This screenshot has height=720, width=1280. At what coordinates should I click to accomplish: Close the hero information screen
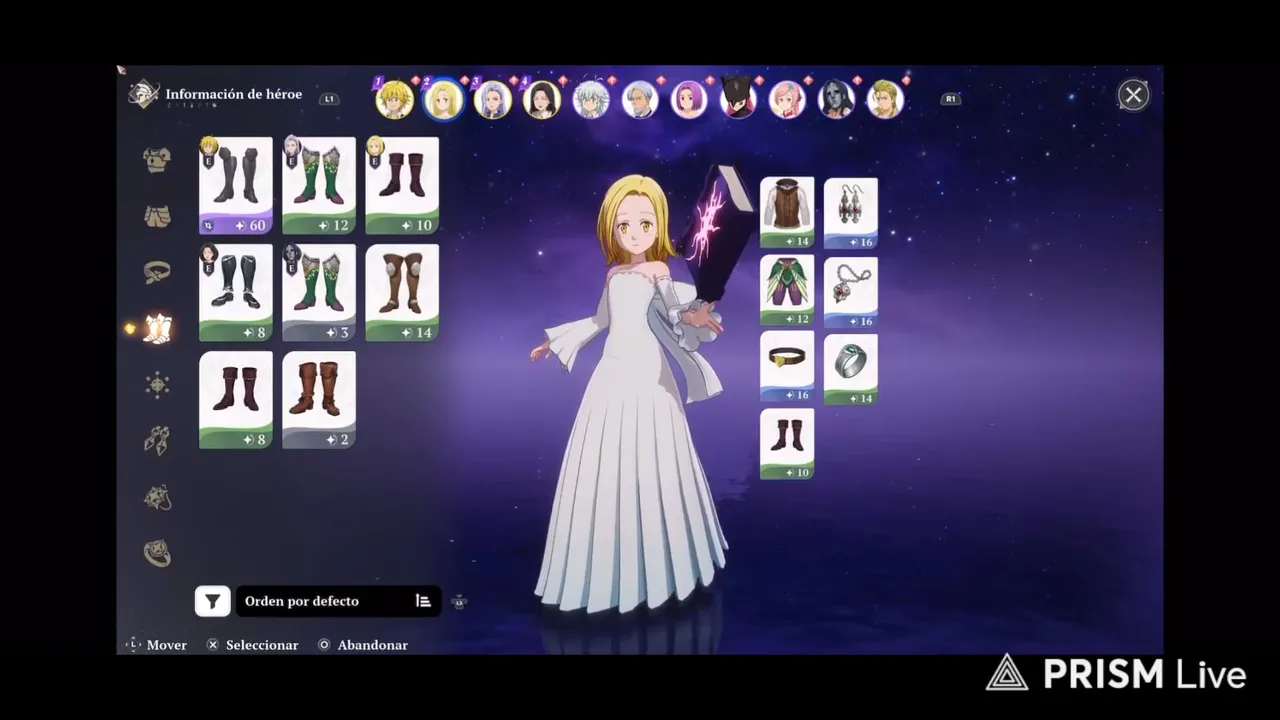coord(1133,95)
